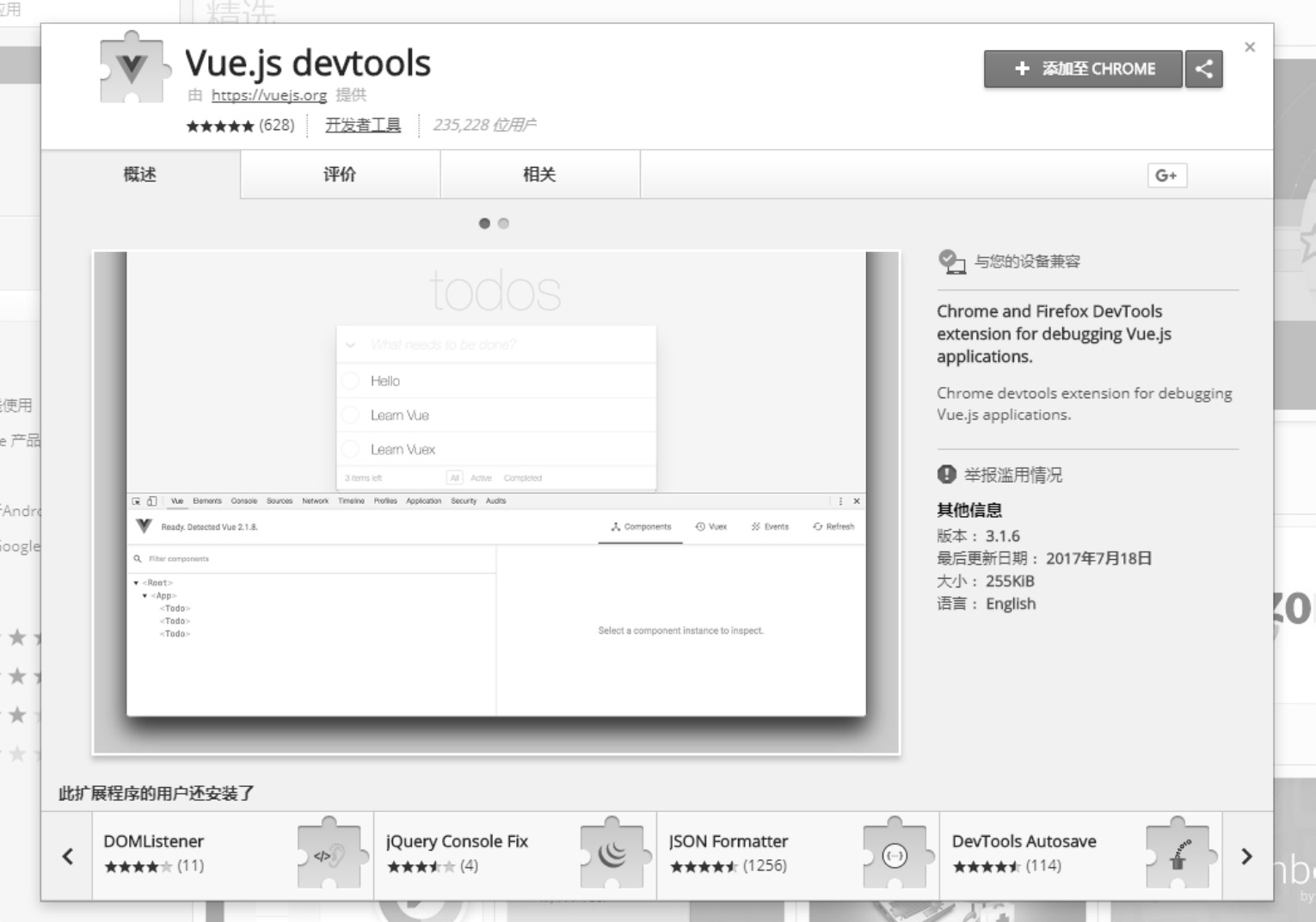Click the Vue.js devtools puzzle-piece logo
Screen dimensions: 1316x922
coord(134,68)
